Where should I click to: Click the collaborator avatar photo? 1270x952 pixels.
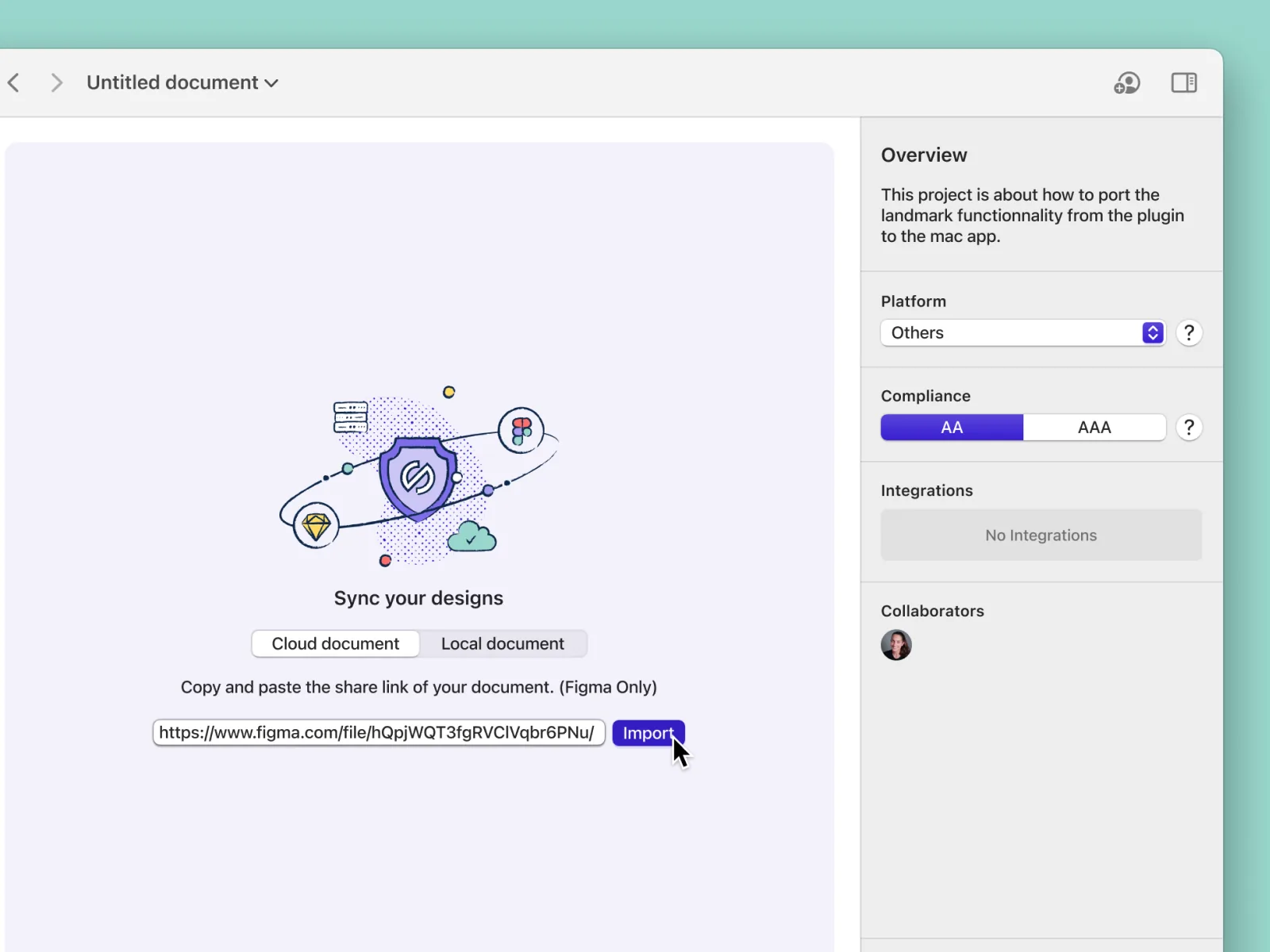(x=896, y=645)
